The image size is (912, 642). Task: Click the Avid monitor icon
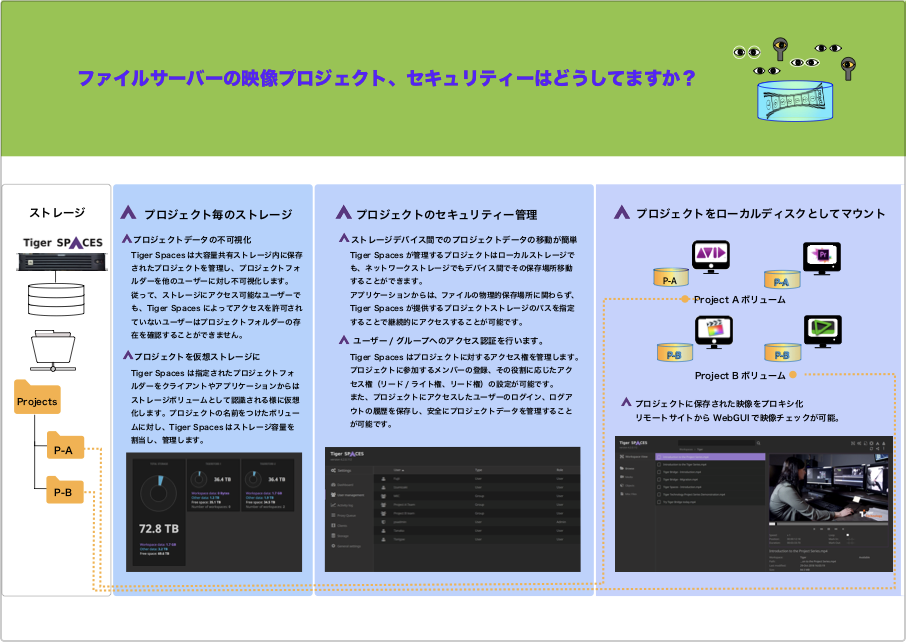711,256
